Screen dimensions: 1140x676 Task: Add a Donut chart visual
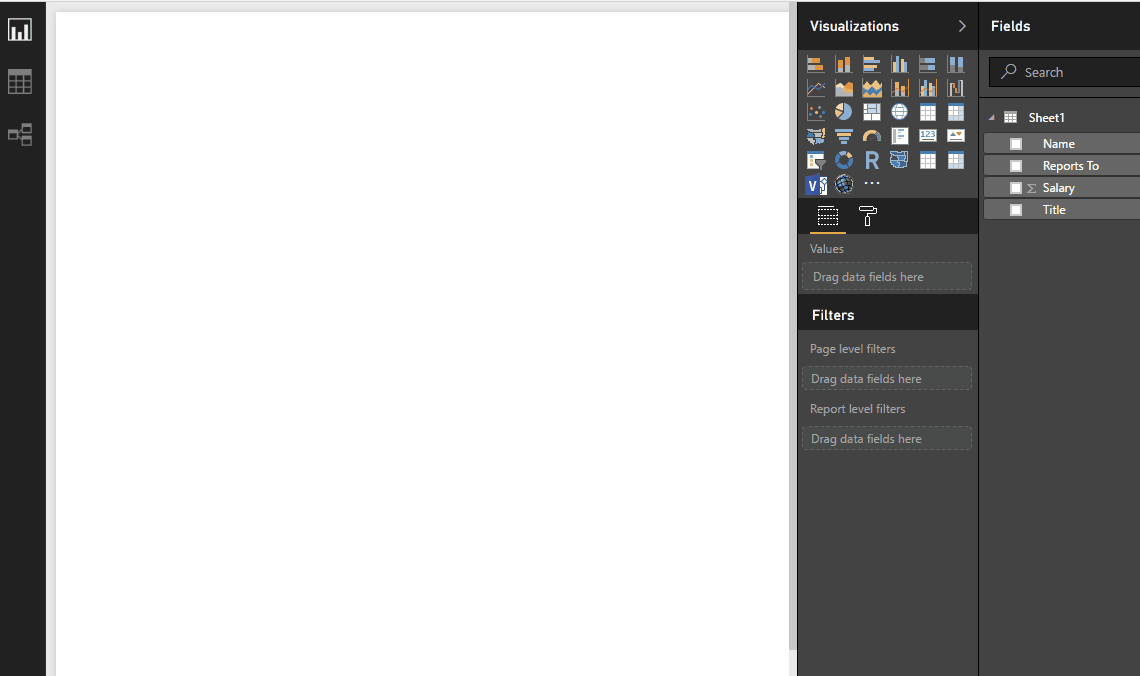point(843,161)
